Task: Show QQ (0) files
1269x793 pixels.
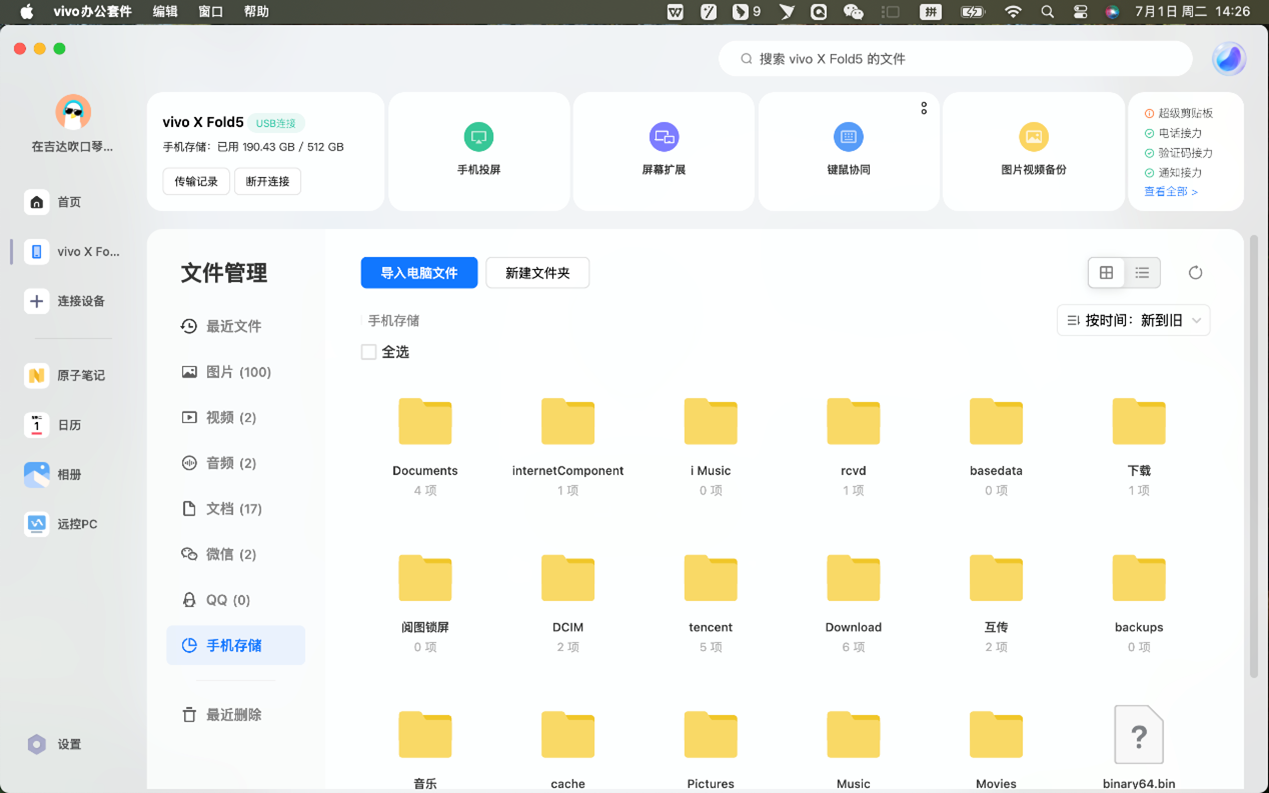Action: [x=235, y=600]
